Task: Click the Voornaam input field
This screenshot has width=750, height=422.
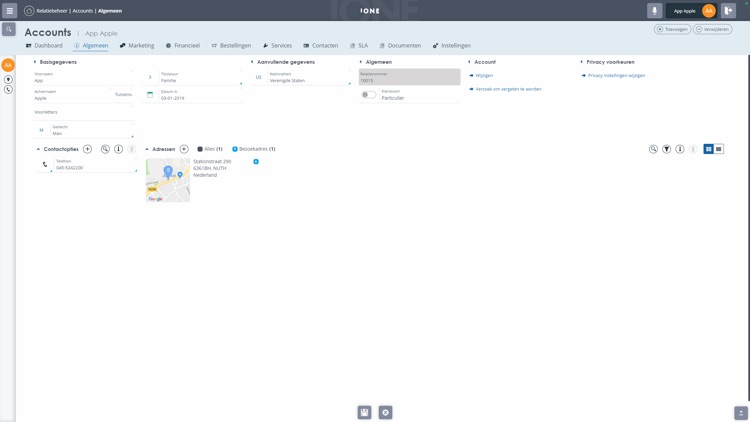Action: click(x=83, y=78)
